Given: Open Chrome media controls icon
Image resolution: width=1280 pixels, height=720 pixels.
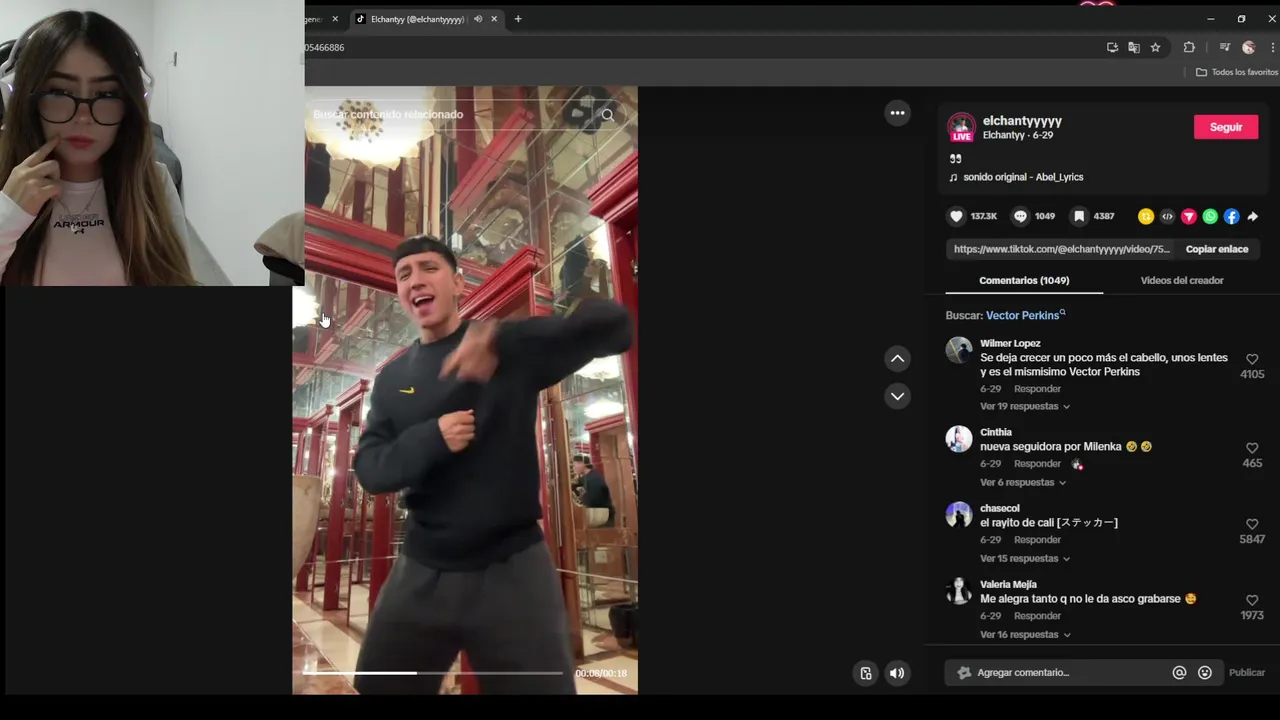Looking at the screenshot, I should click(1224, 47).
